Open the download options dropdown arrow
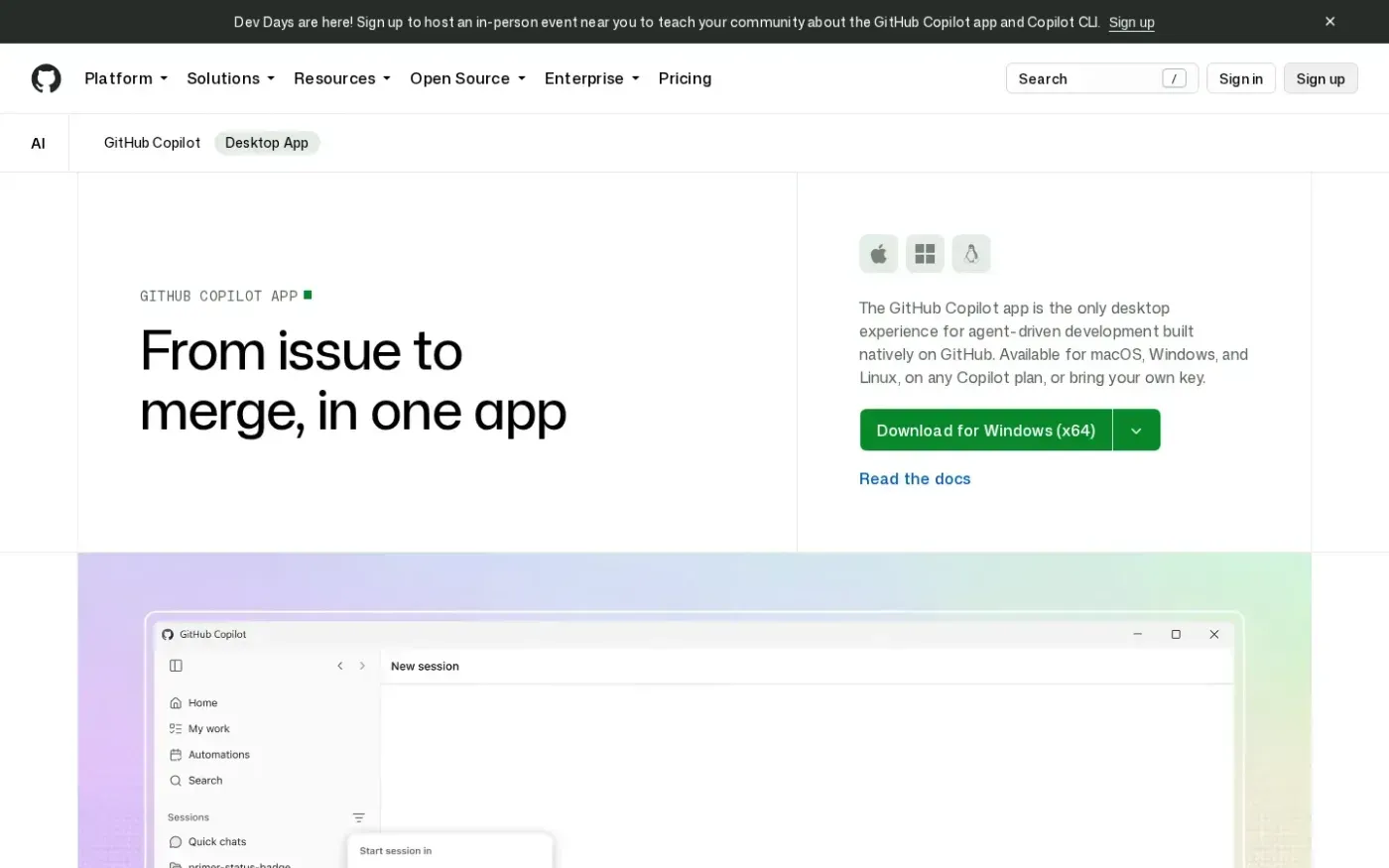The image size is (1389, 868). pos(1137,431)
